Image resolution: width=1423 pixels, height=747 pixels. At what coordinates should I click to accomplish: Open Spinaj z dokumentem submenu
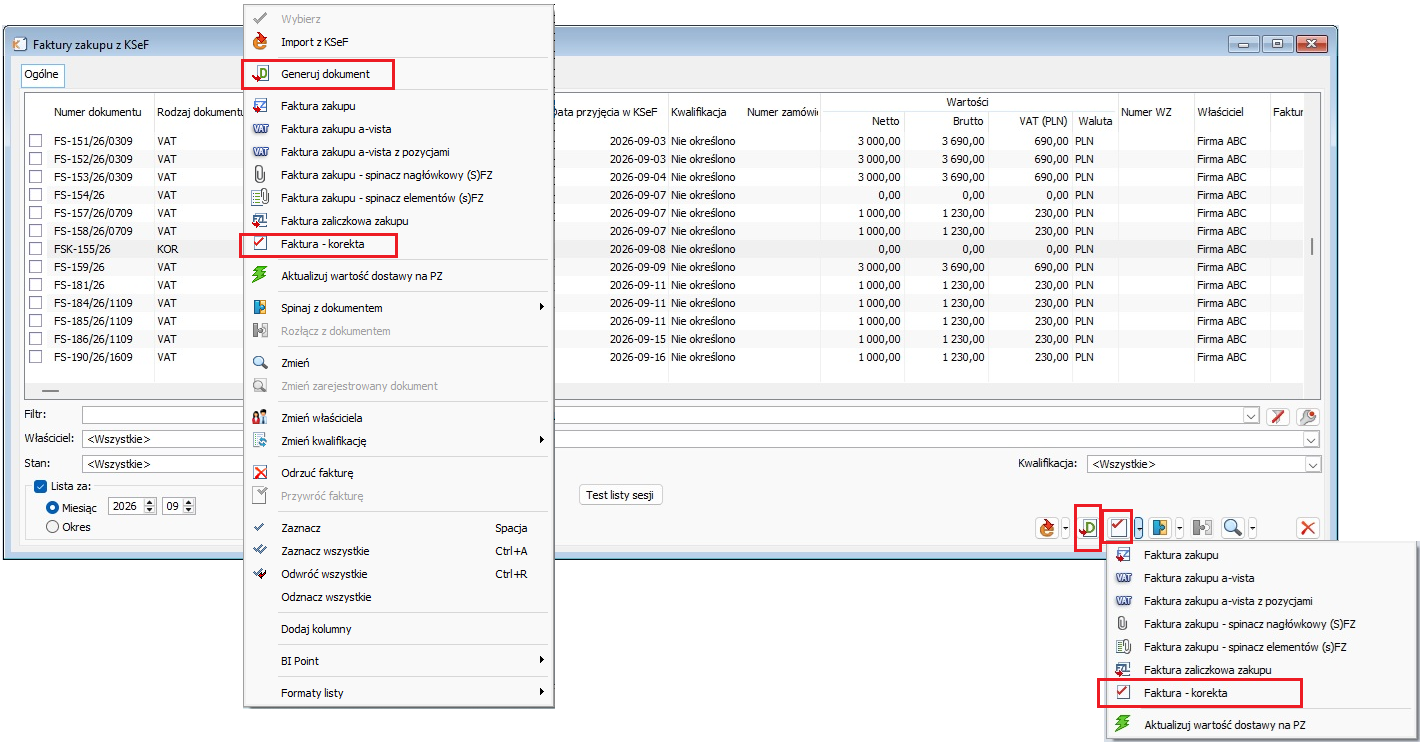pos(399,308)
